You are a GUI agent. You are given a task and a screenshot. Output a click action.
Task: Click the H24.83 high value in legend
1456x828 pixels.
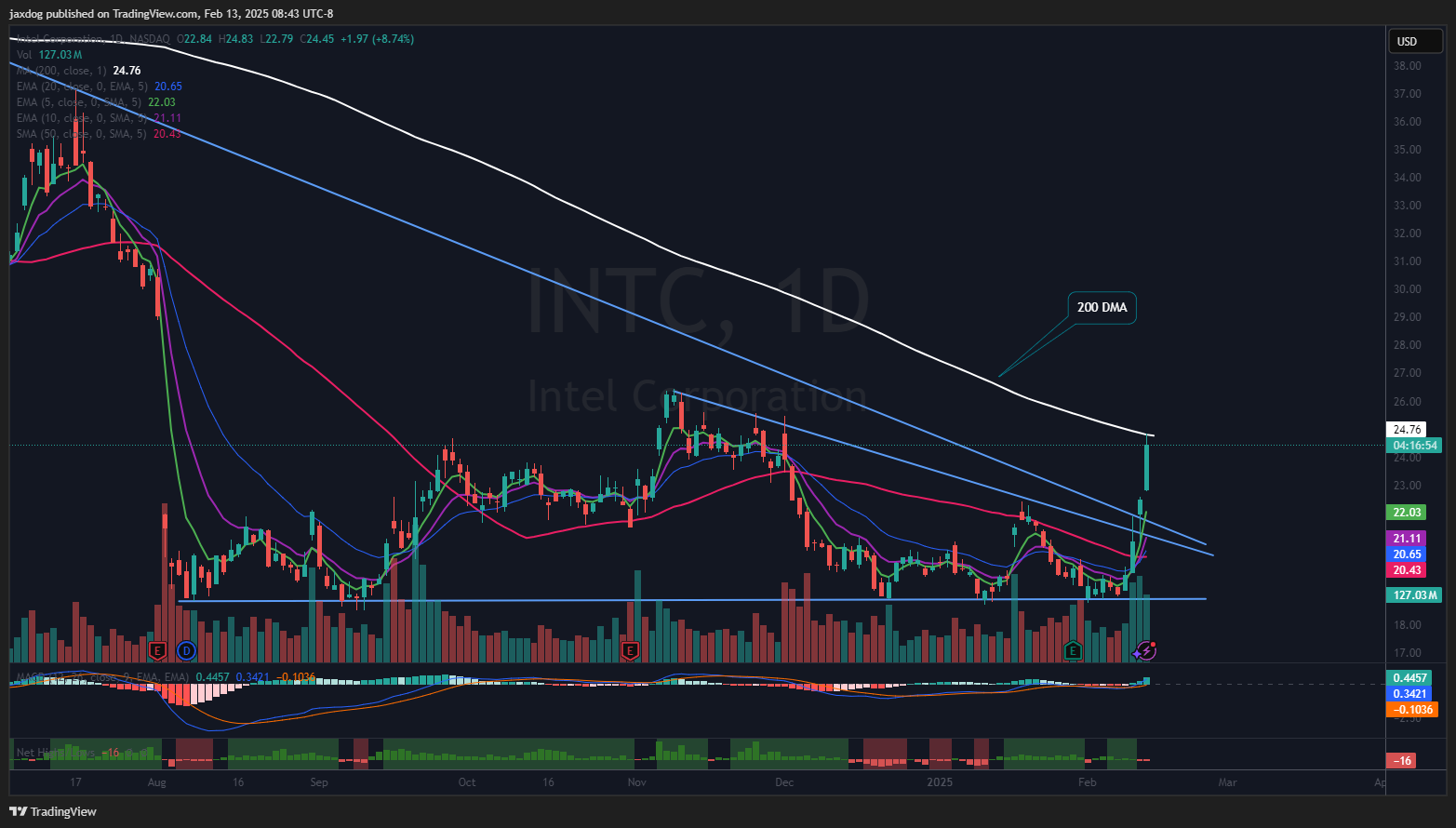click(x=235, y=39)
